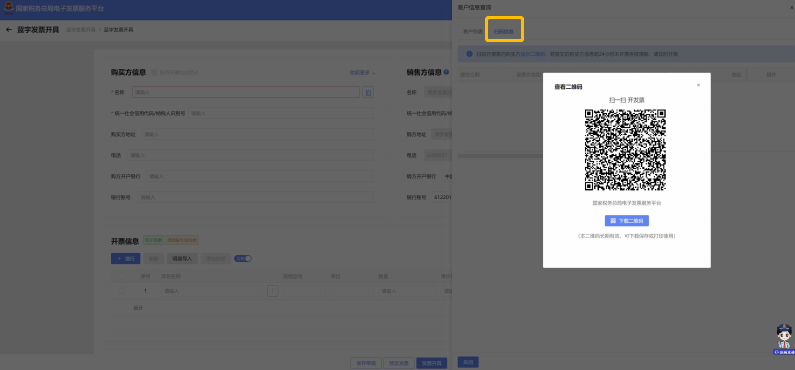Click the breadcrumb 蓝字发票开具 link
795x370 pixels.
[81, 30]
